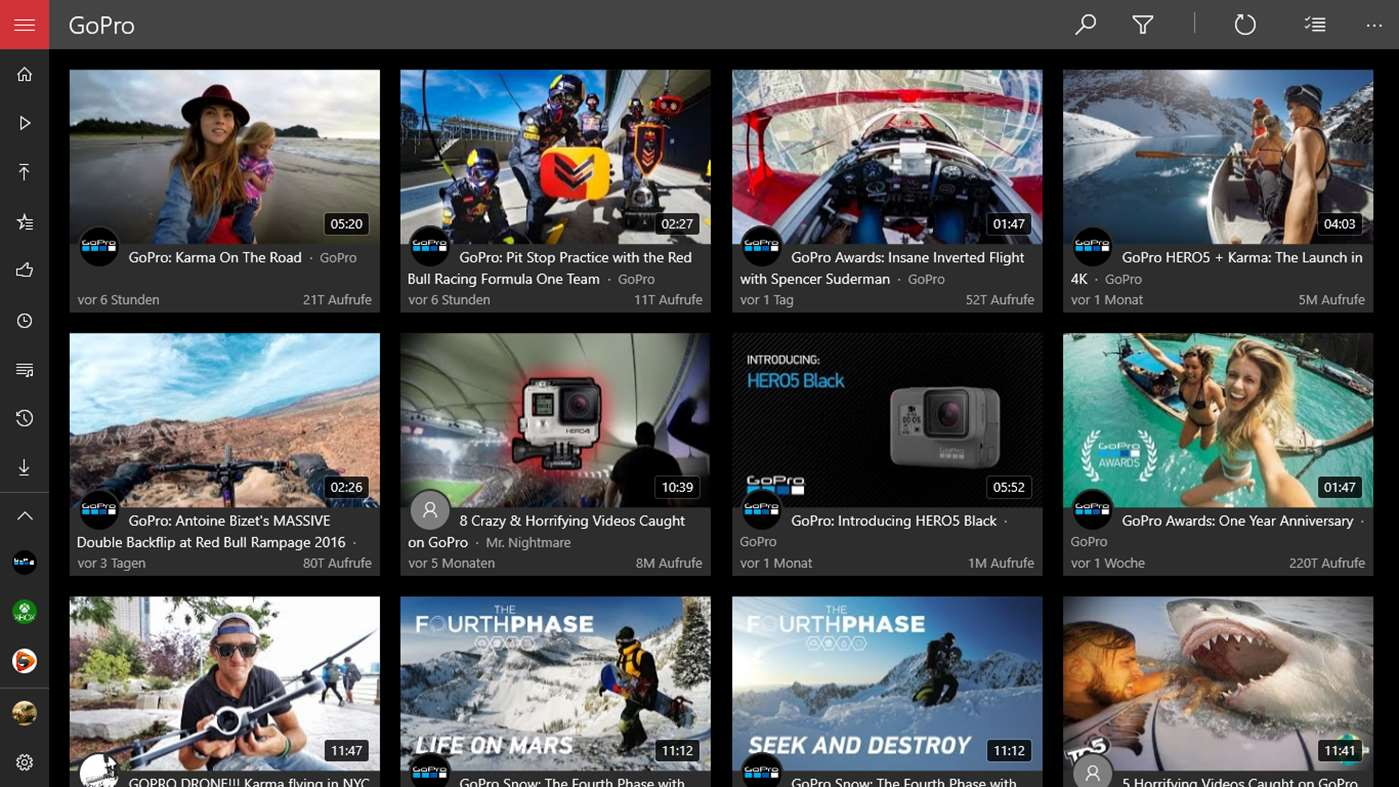Toggle multi-select checklist mode
The image size is (1399, 787).
1315,24
